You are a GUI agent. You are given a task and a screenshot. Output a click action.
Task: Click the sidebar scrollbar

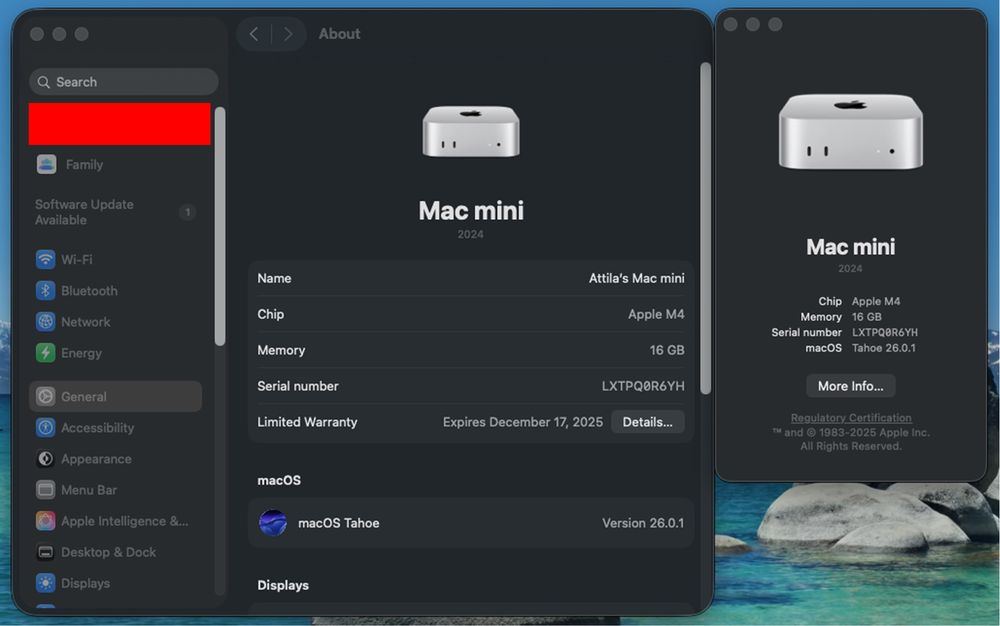(220, 226)
